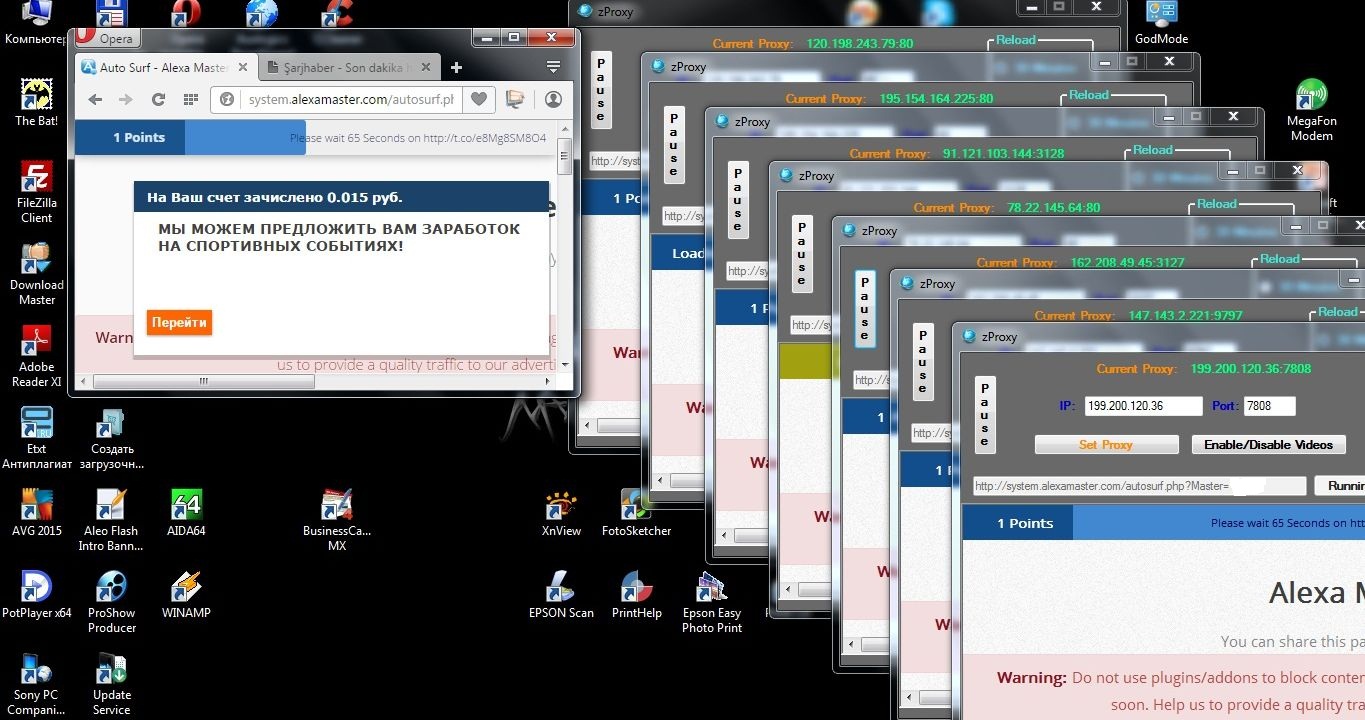The image size is (1365, 720).
Task: Open the Opera tab menu dropdown
Action: point(553,68)
